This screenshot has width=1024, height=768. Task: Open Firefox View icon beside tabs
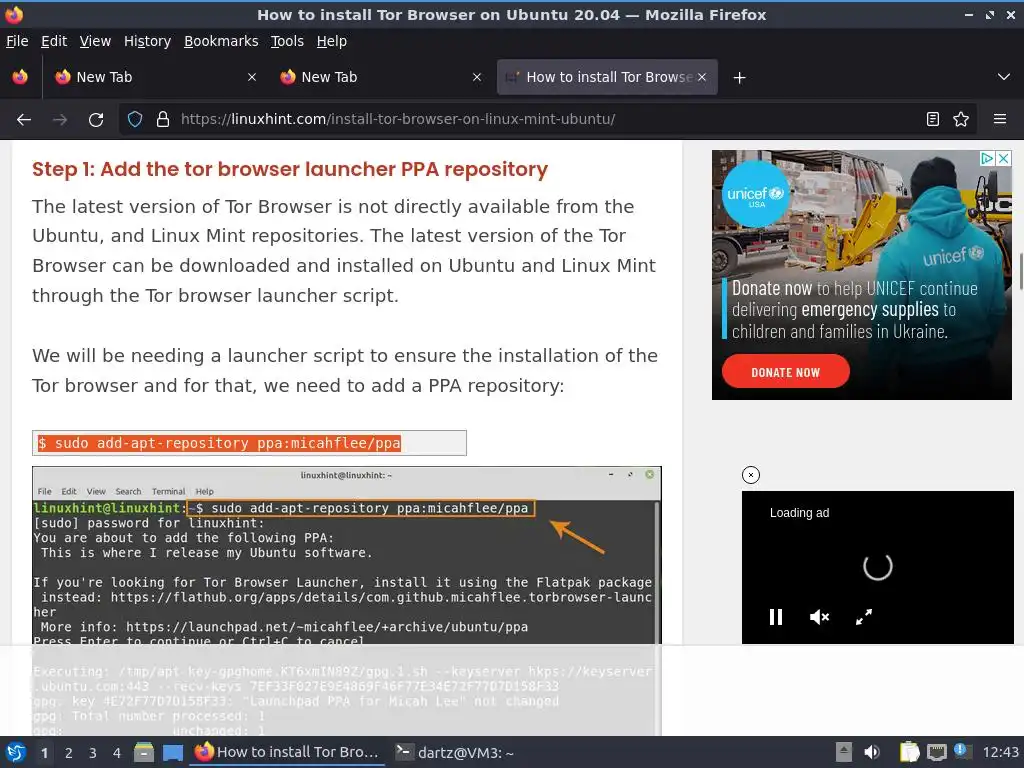(x=20, y=77)
